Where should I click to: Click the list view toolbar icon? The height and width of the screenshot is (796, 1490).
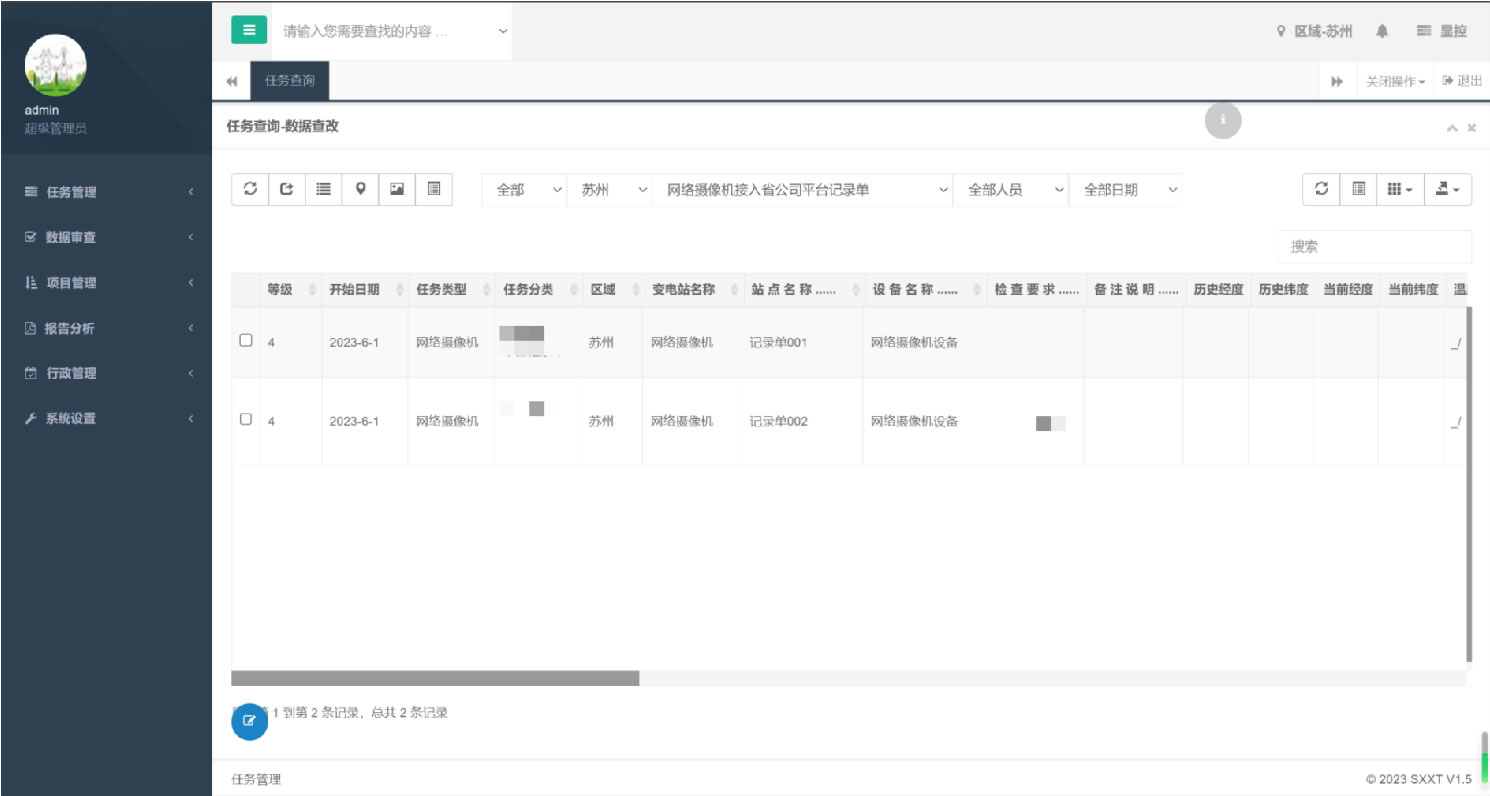[x=323, y=189]
